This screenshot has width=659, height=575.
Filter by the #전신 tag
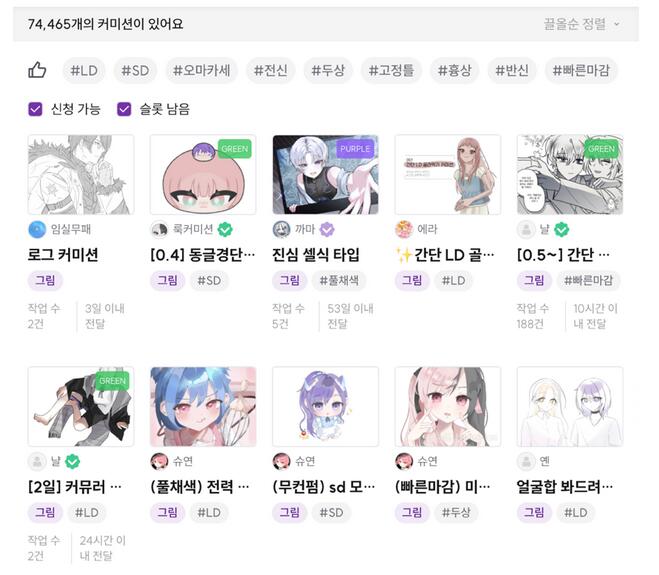[x=271, y=70]
